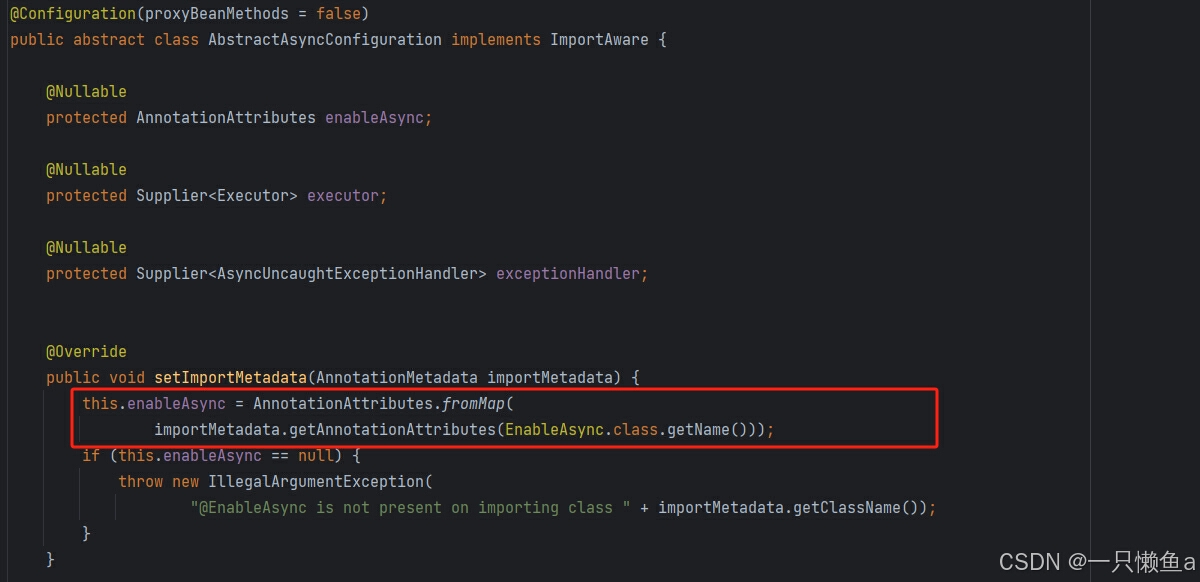The width and height of the screenshot is (1200, 582).
Task: Click the AnnotationAttributes type in field declaration
Action: 226,118
